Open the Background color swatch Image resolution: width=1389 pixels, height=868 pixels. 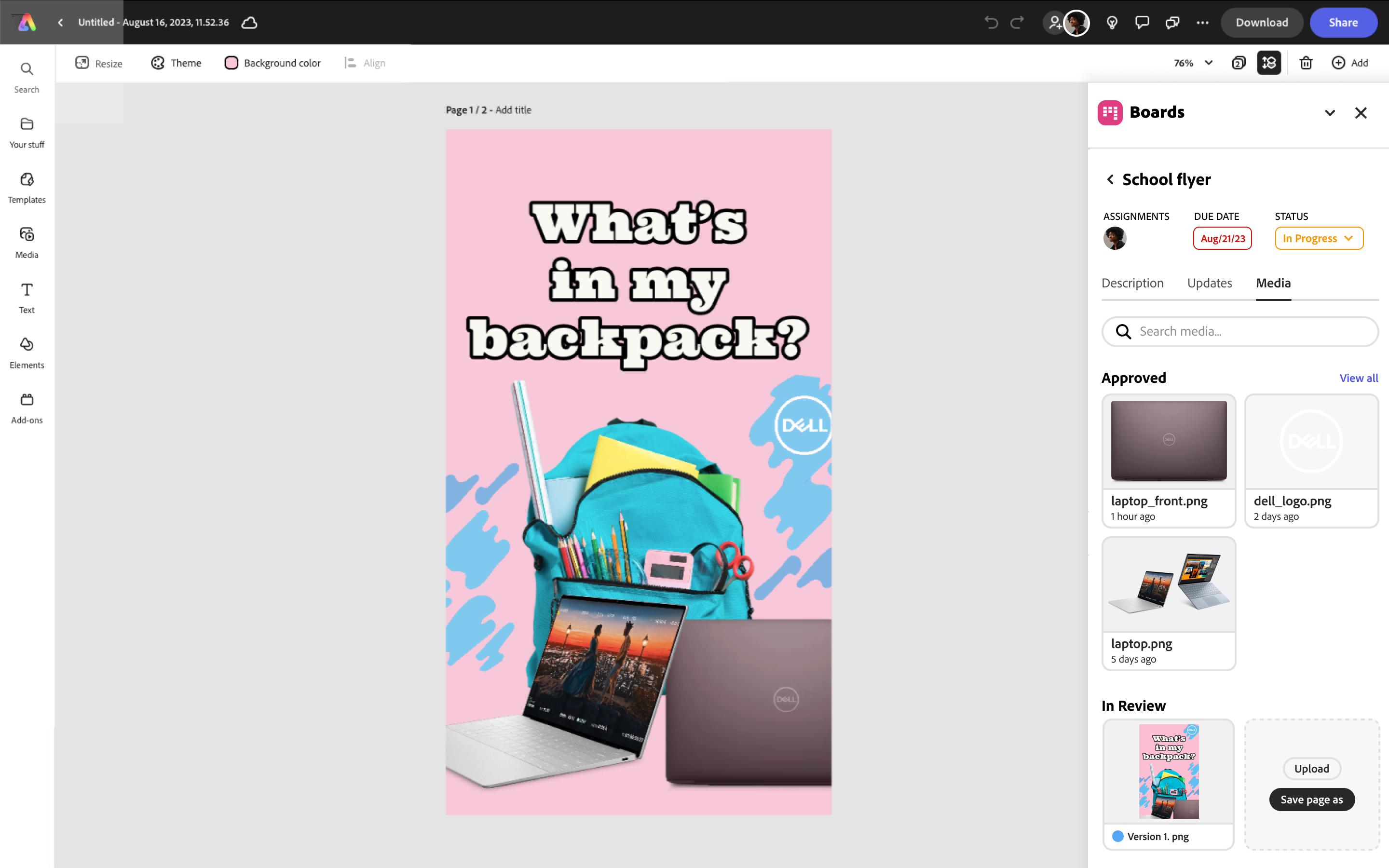231,63
